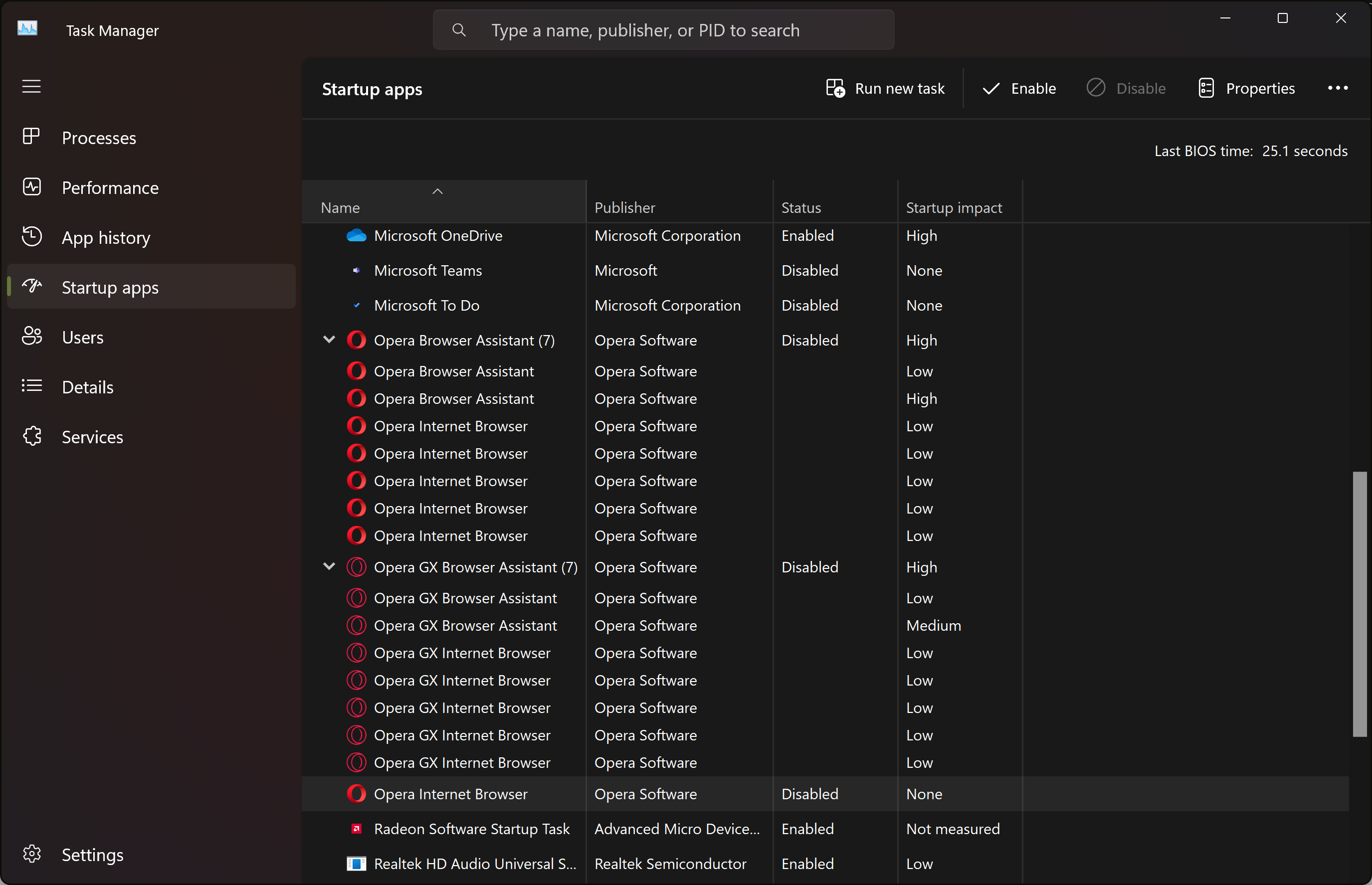The image size is (1372, 885).
Task: Click the Microsoft OneDrive cloud icon
Action: click(x=357, y=236)
